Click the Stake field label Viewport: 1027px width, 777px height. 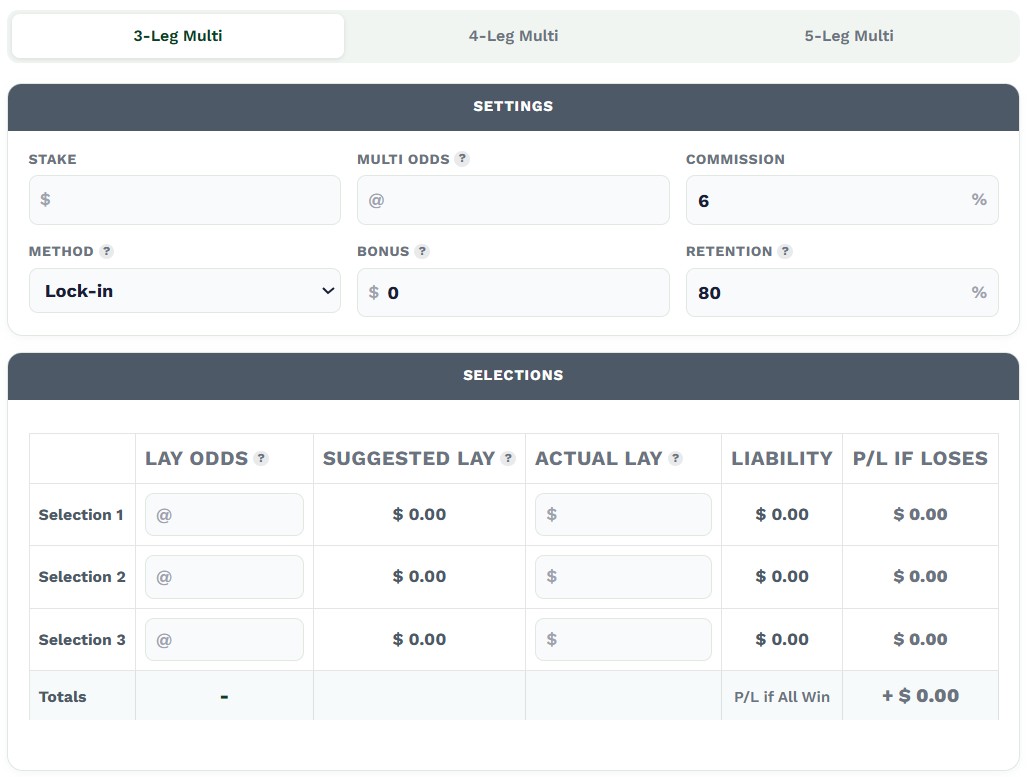tap(52, 159)
